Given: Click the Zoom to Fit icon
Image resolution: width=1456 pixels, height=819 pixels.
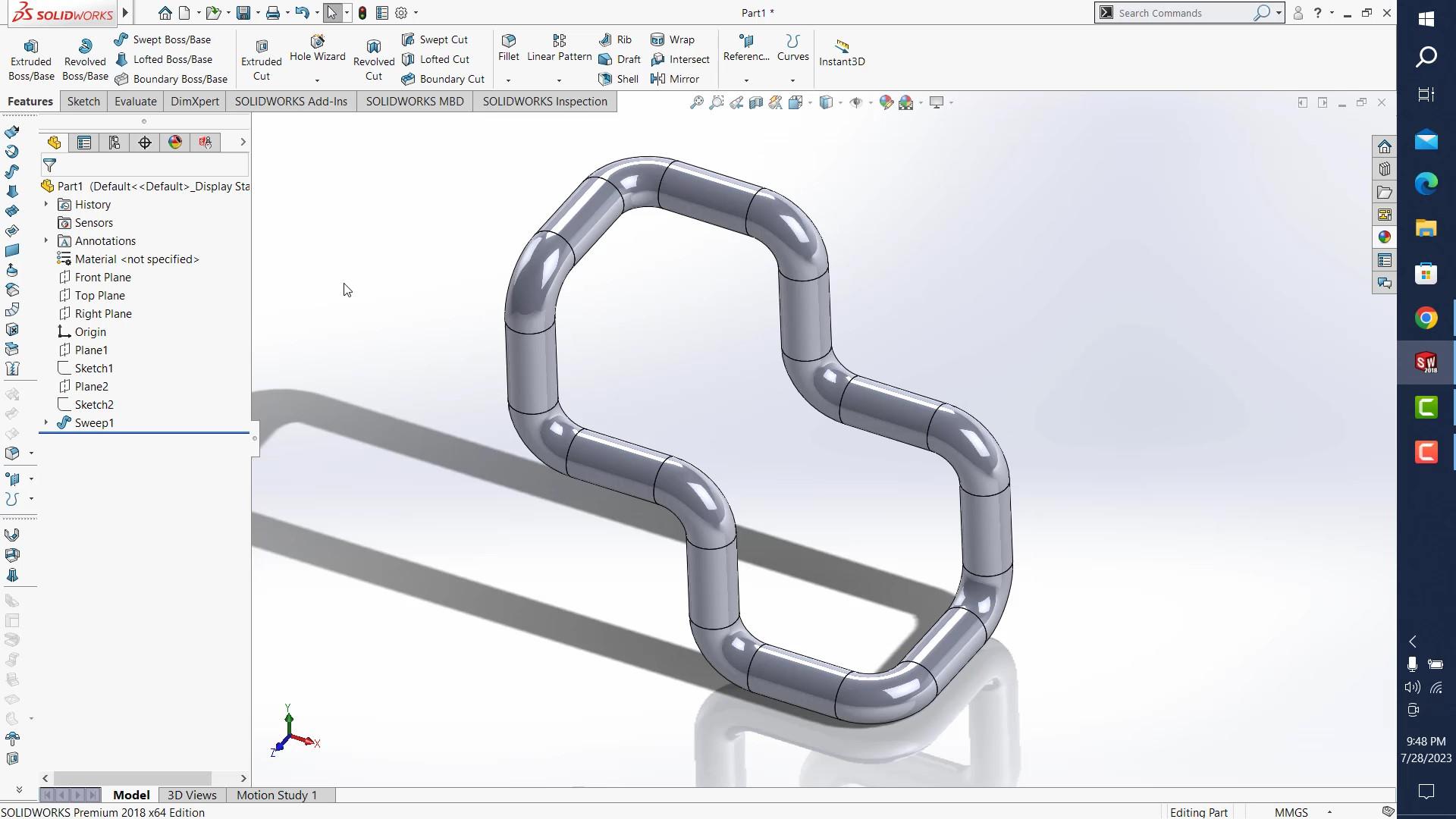Looking at the screenshot, I should pos(696,102).
